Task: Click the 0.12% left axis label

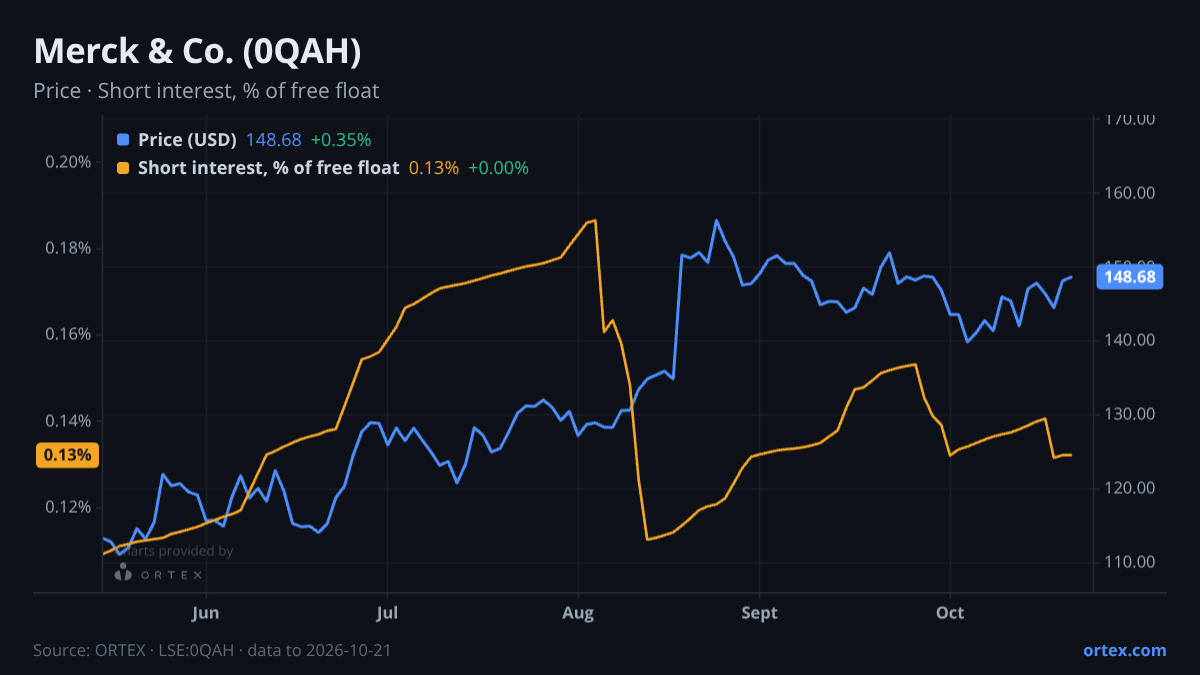Action: [x=69, y=506]
